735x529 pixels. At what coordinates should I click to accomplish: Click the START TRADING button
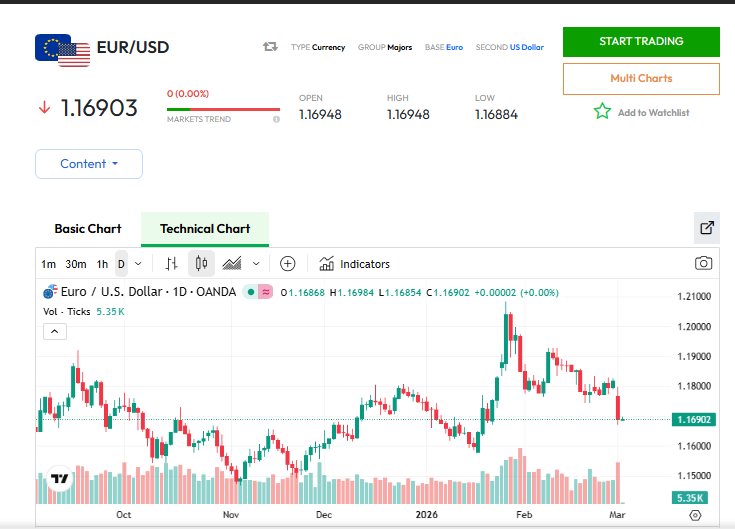pyautogui.click(x=641, y=42)
